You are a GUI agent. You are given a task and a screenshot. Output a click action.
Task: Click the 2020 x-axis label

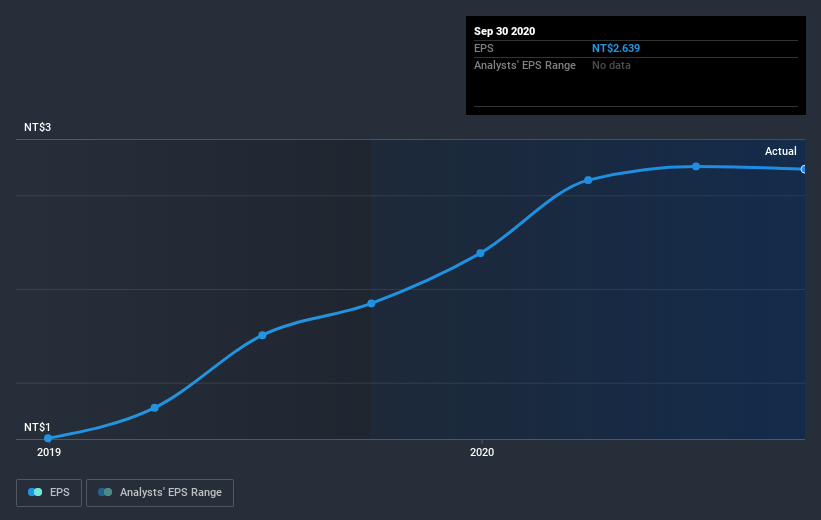(482, 452)
